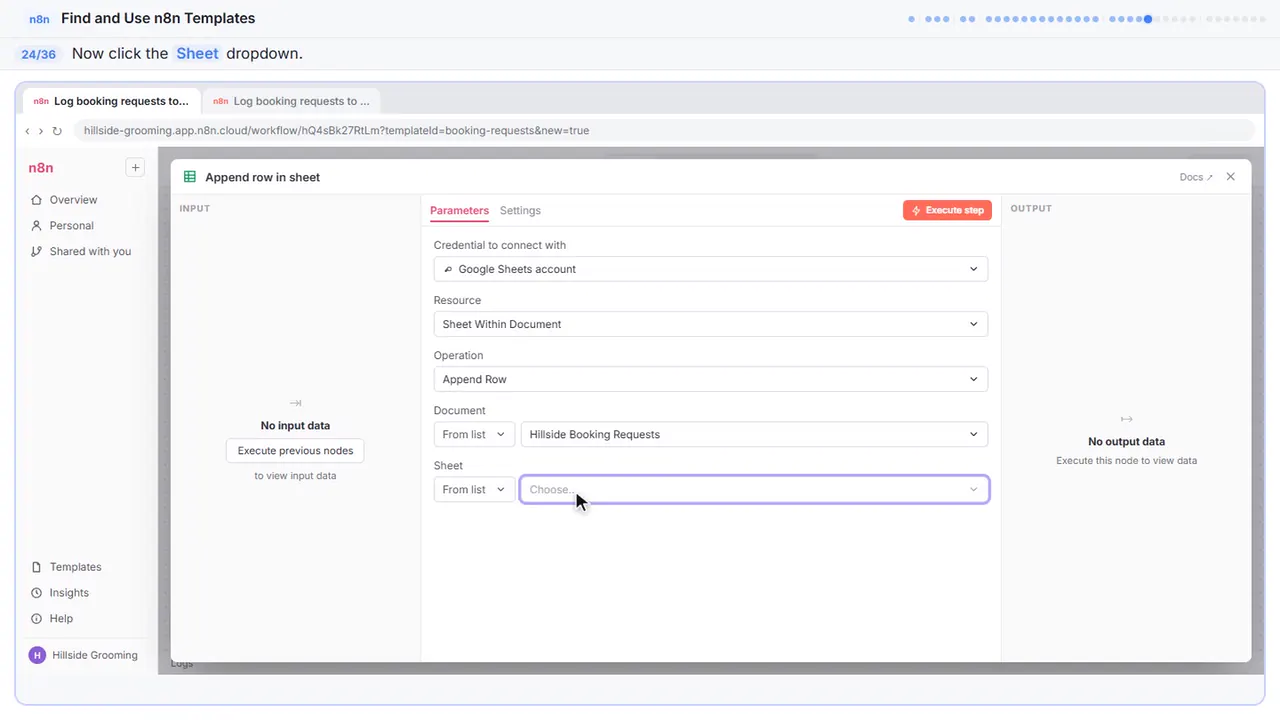This screenshot has height=720, width=1280.
Task: Open the Google Sheets account credential dropdown
Action: [711, 269]
